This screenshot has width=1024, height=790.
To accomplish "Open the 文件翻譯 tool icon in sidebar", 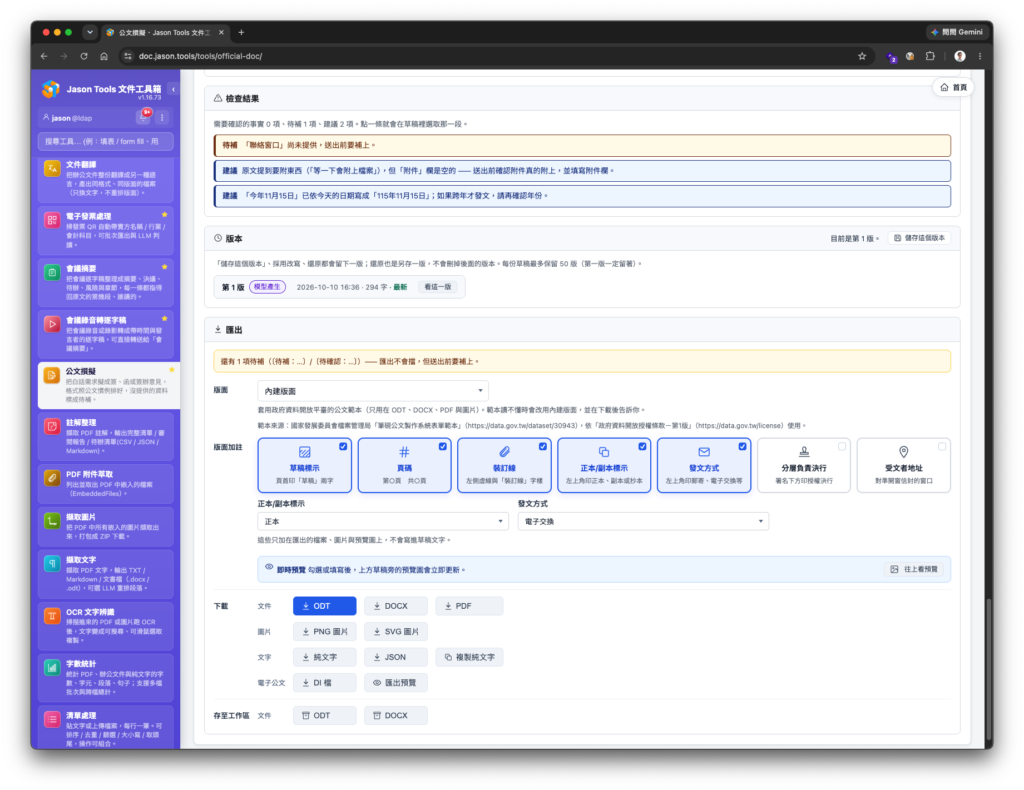I will [x=52, y=168].
